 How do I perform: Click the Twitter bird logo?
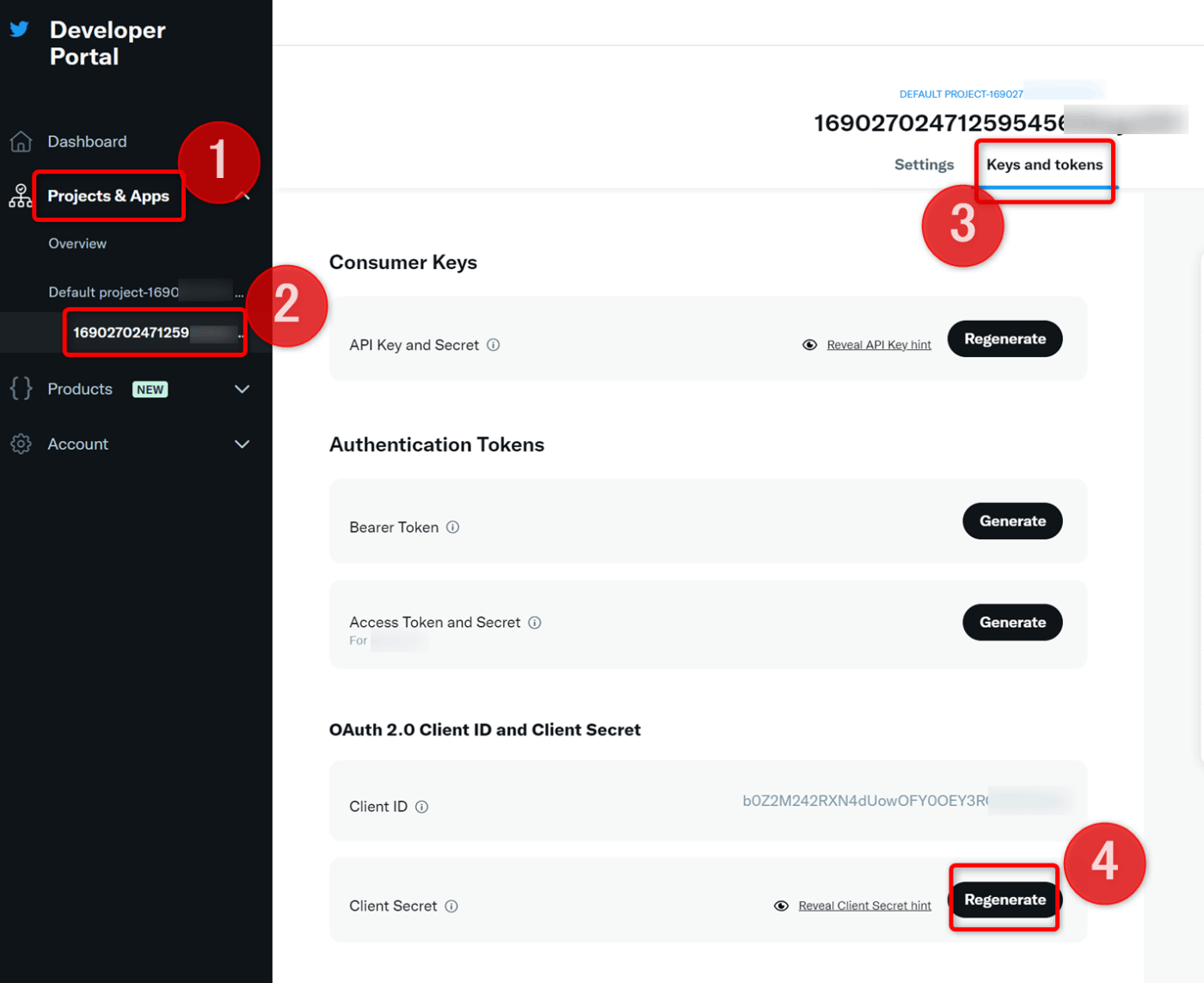pos(19,30)
